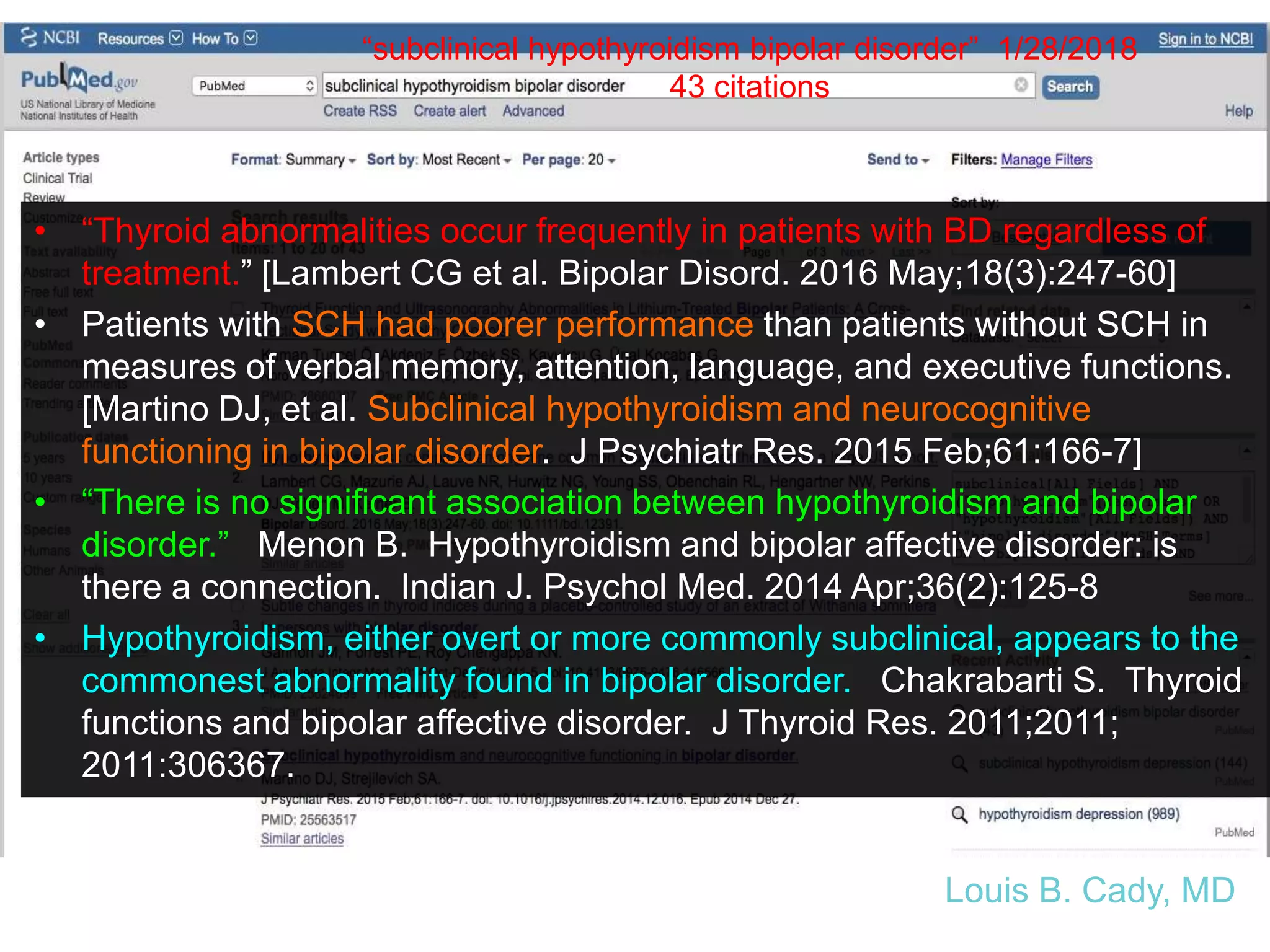
Task: Click the search query input field
Action: (678, 86)
